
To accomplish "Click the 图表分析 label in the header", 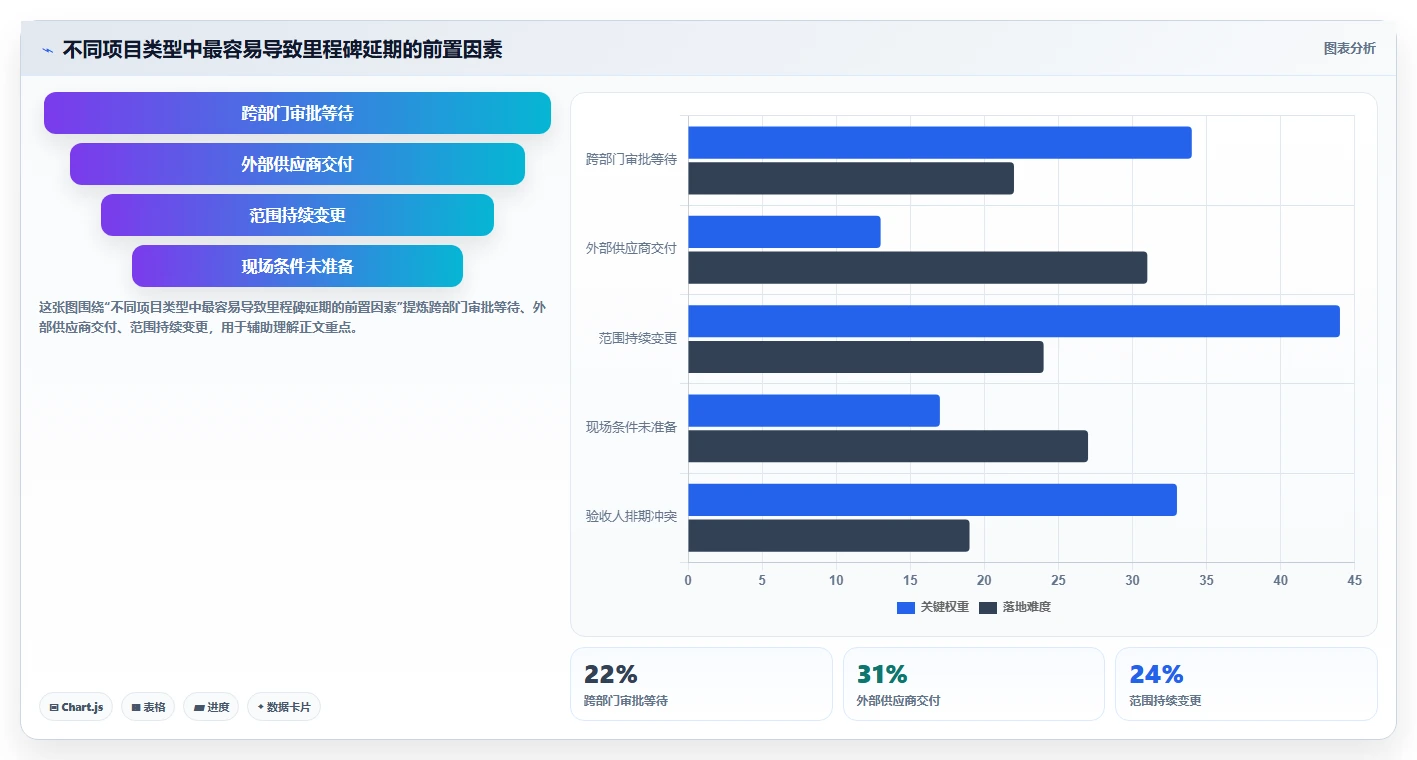I will point(1349,48).
